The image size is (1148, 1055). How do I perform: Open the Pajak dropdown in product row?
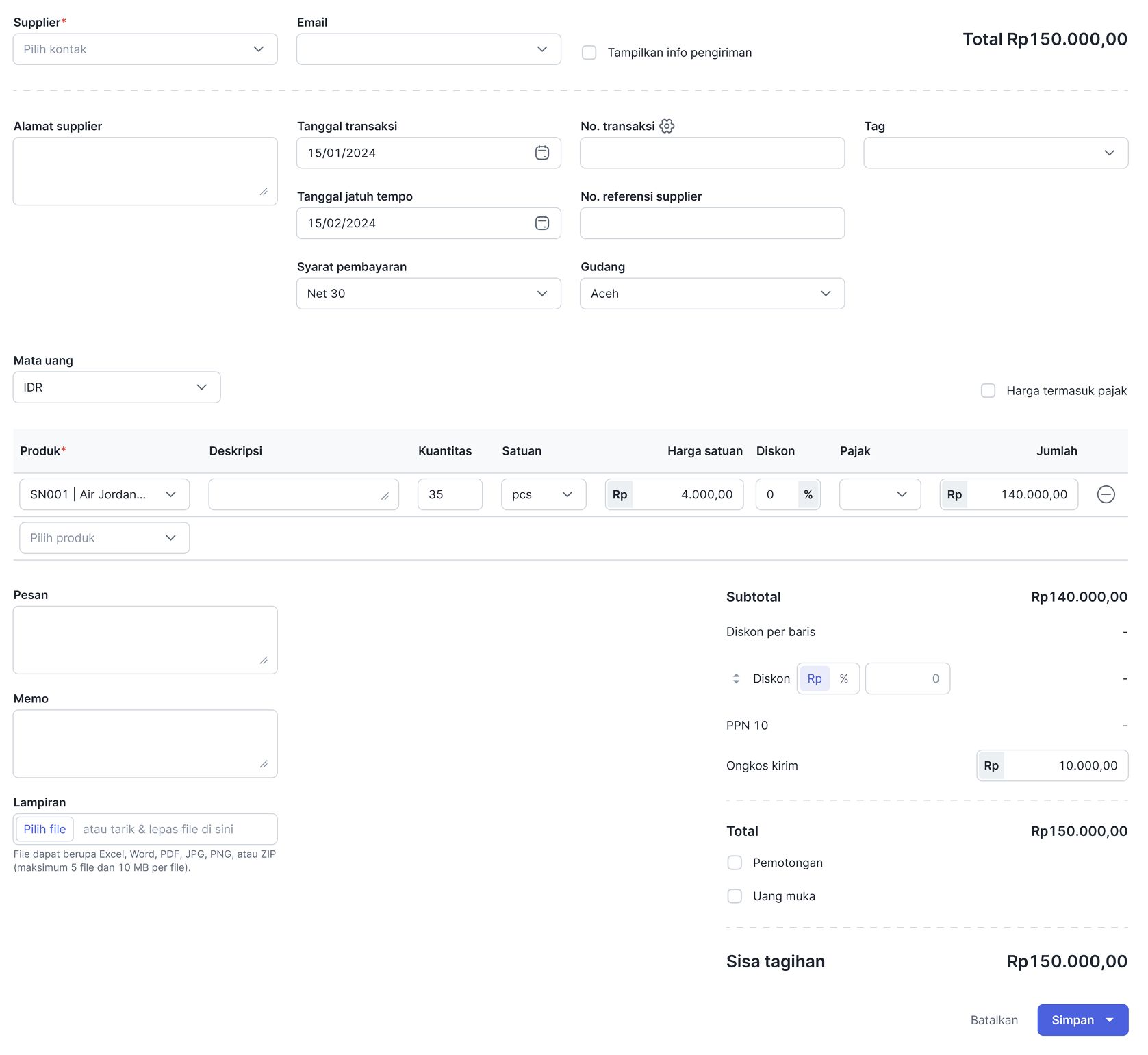pos(880,494)
